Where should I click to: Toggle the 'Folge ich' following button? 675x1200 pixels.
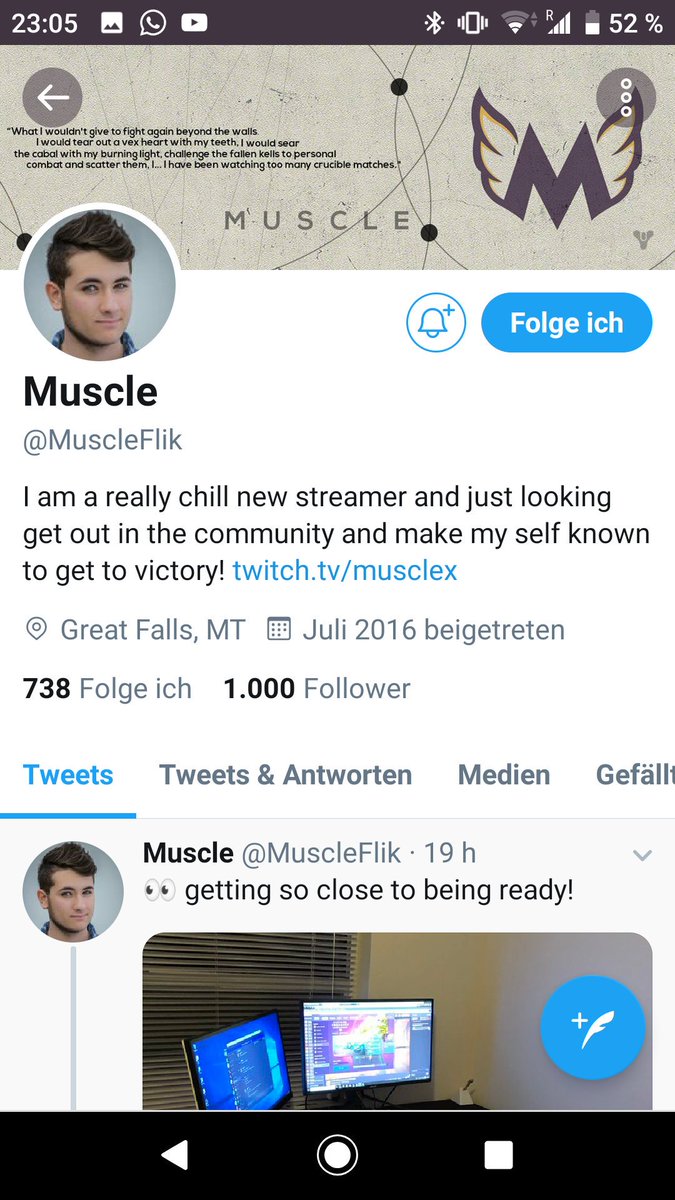pyautogui.click(x=567, y=323)
